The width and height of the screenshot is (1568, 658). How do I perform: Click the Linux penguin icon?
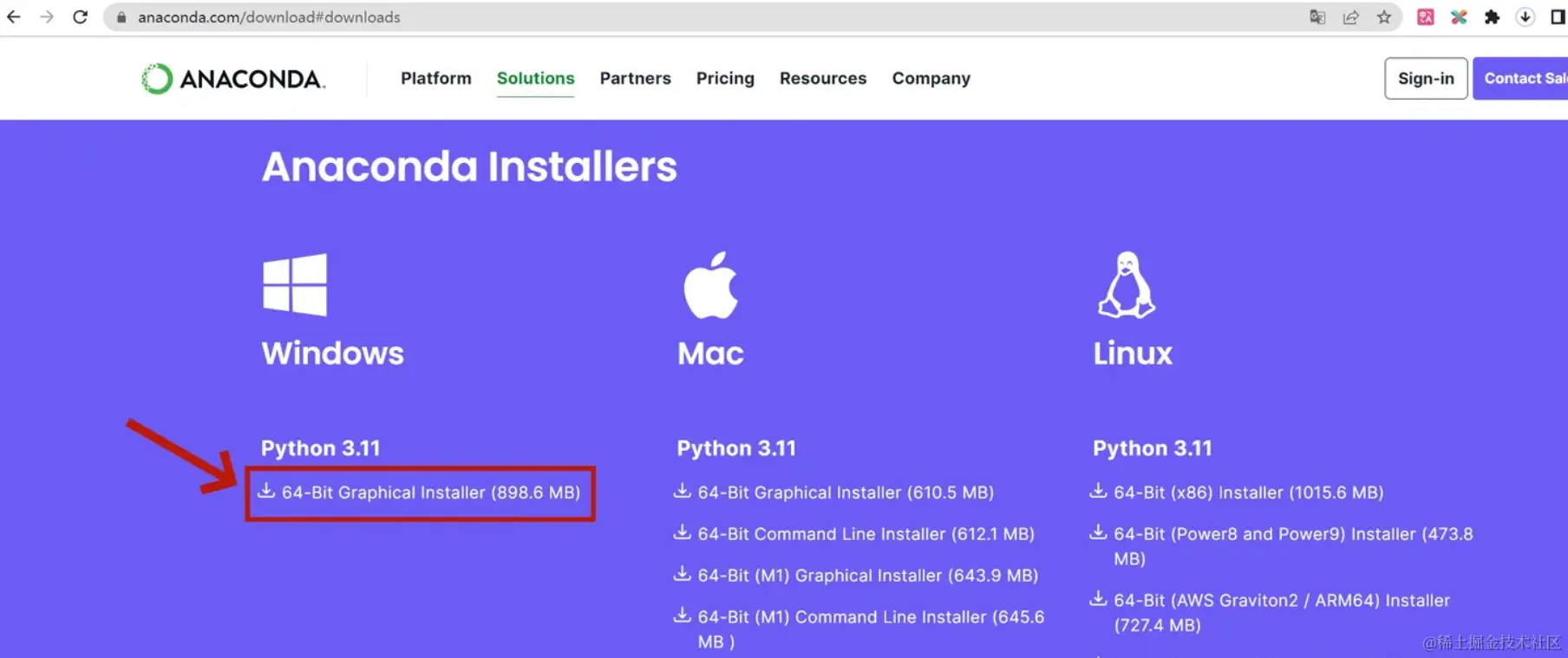click(1127, 284)
